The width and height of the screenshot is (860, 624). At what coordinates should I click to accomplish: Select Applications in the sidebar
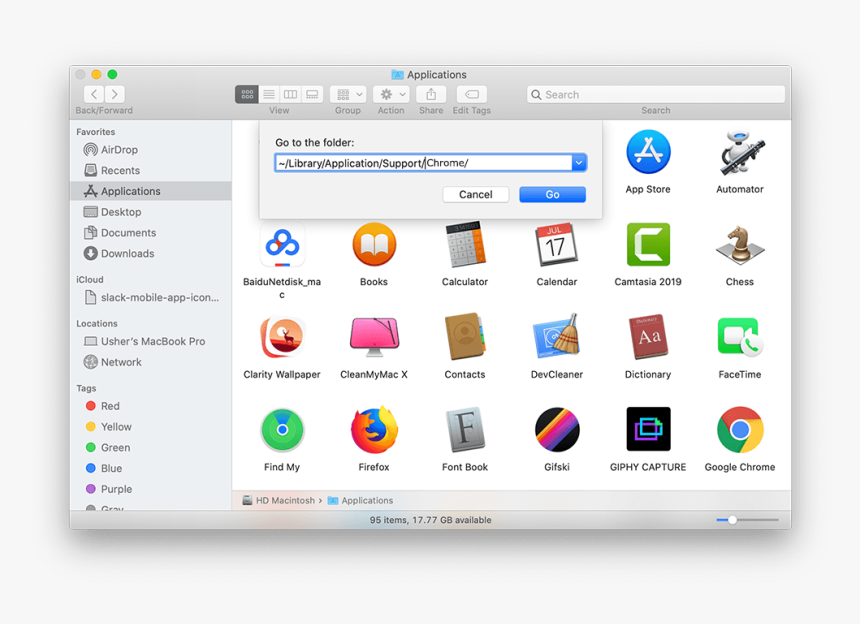pos(151,191)
